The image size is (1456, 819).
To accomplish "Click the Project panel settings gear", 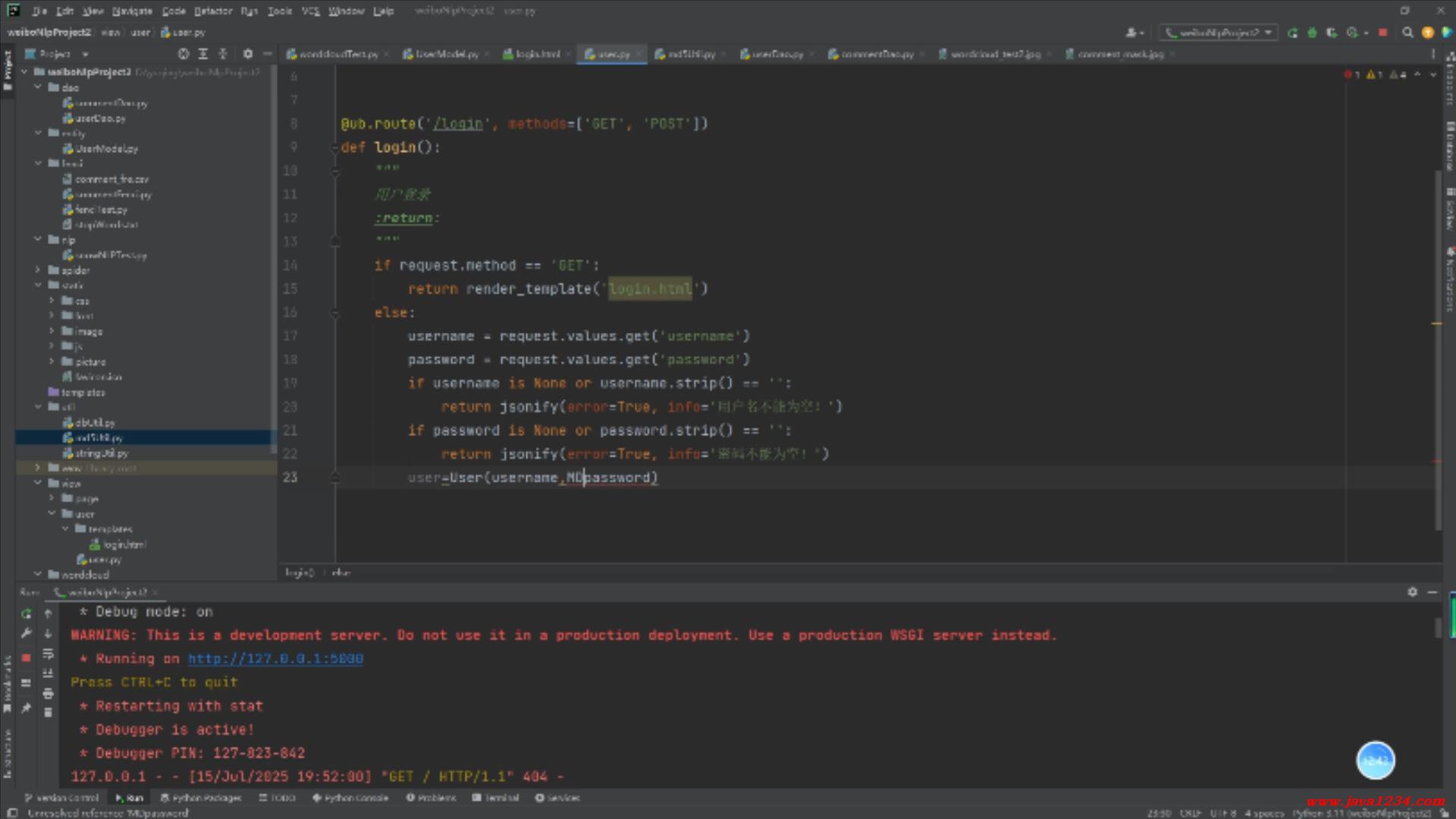I will coord(248,54).
